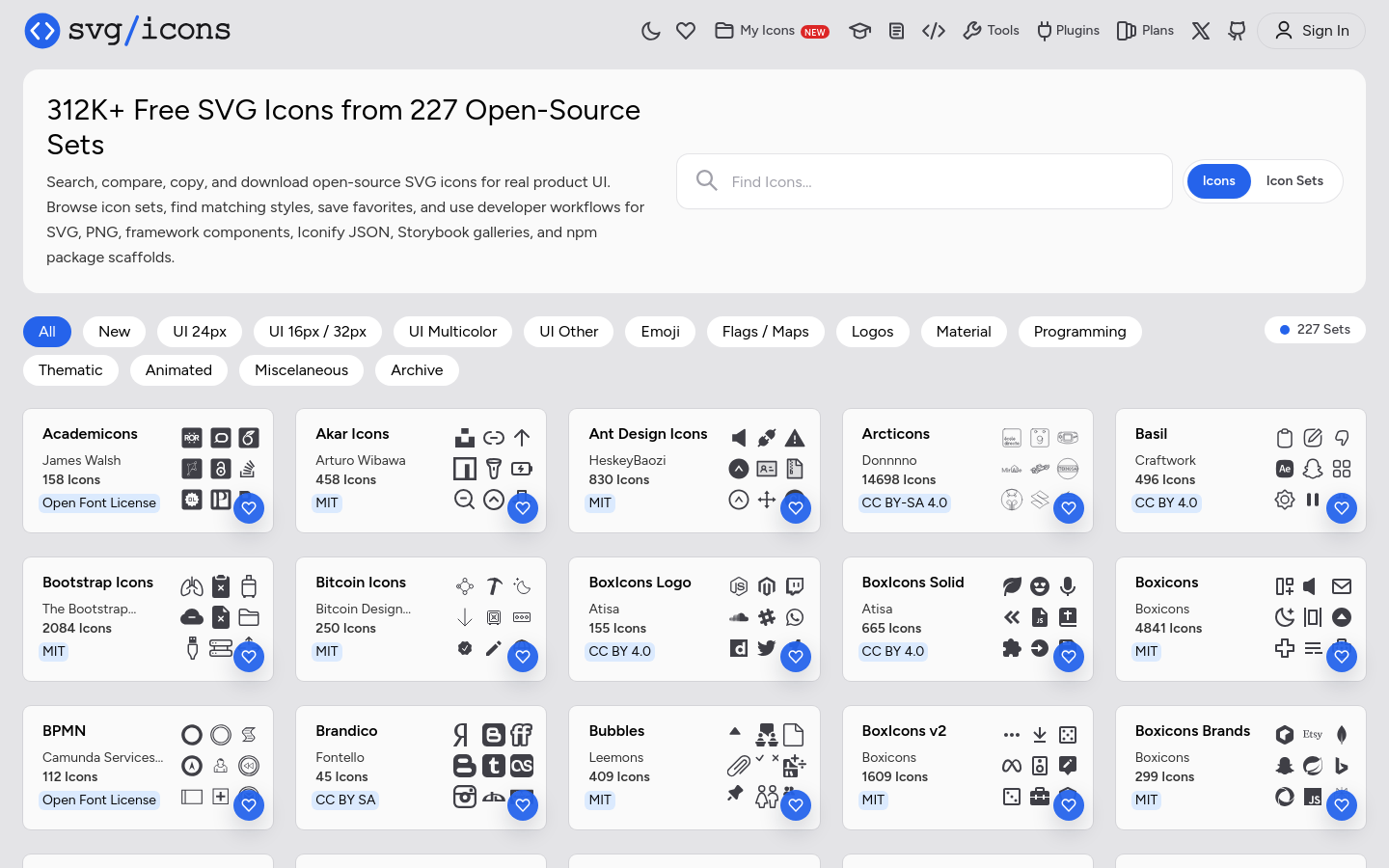Click the author name James Walsh

pos(82,460)
